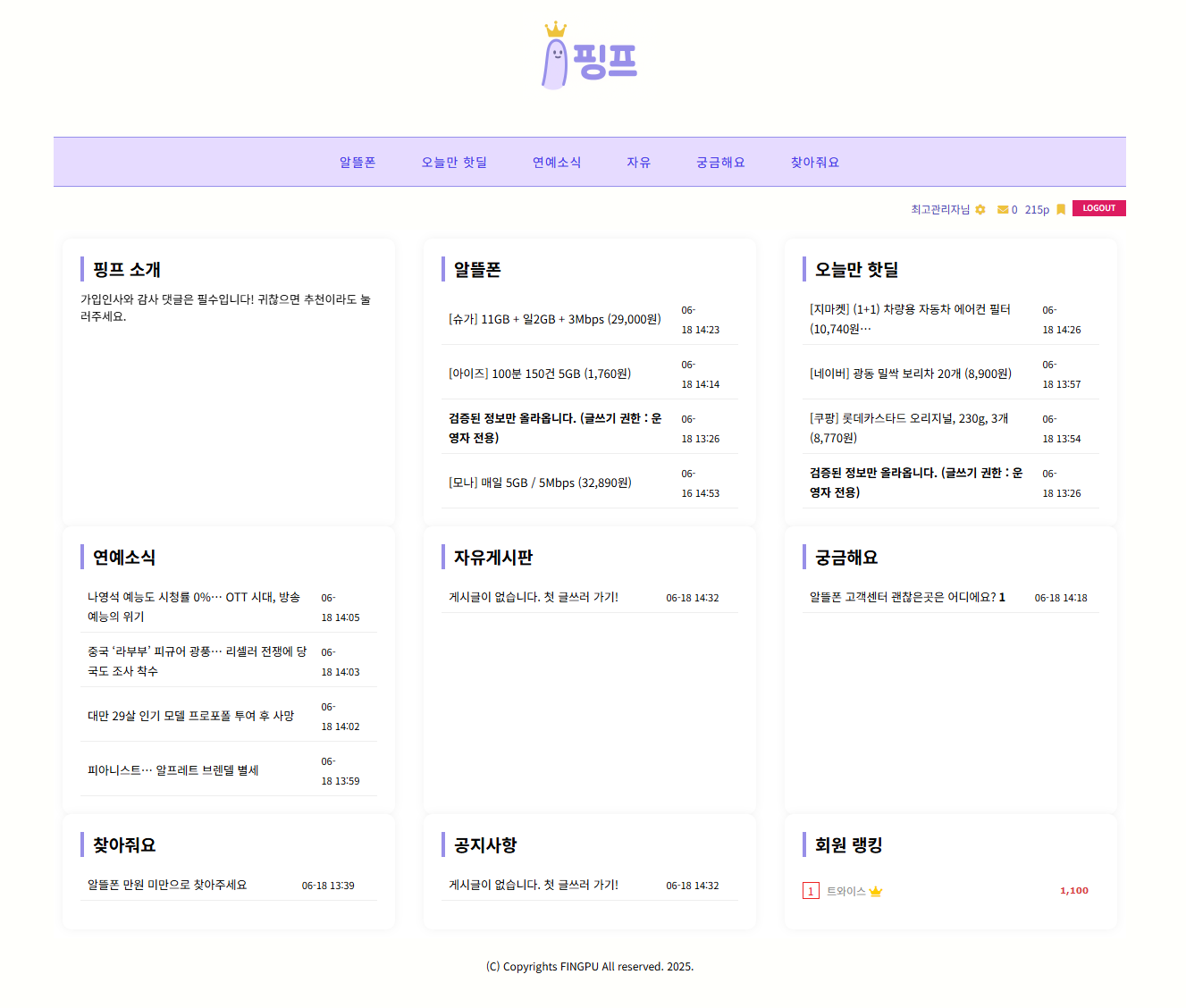Navigate to 궁금해요 in top menu
Screen dimensions: 1186x1008
tap(720, 163)
